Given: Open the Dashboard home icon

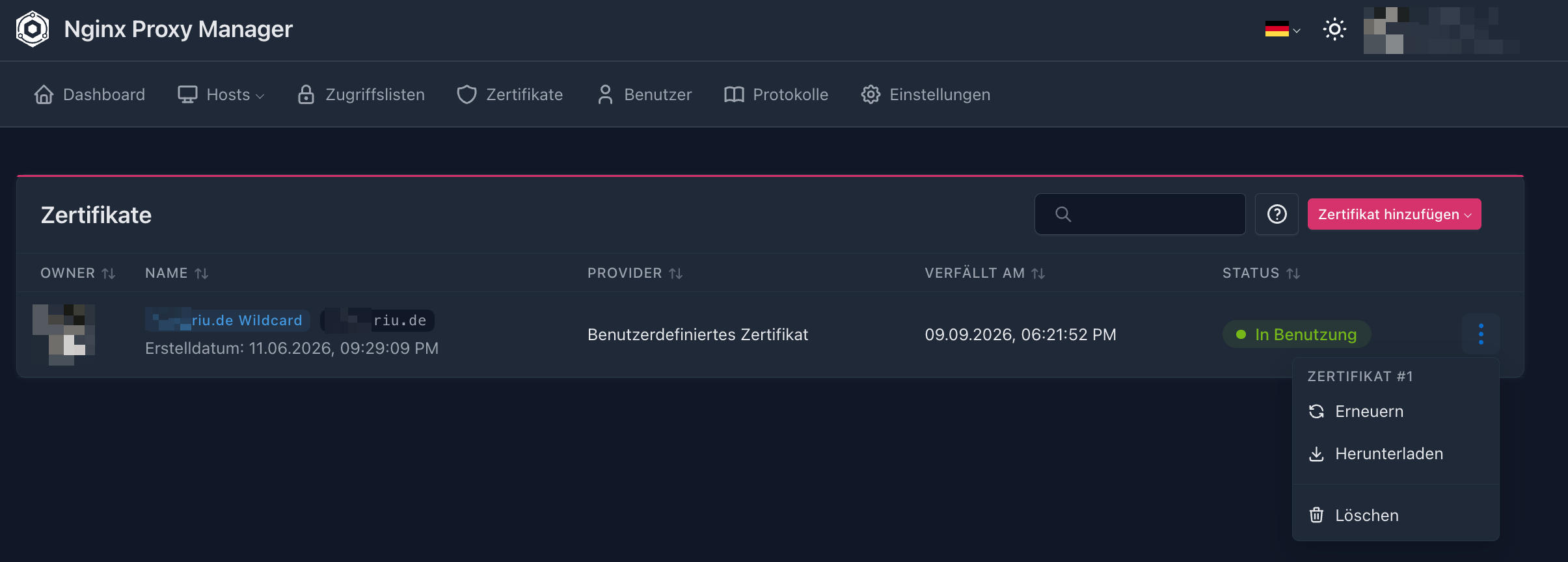Looking at the screenshot, I should (44, 94).
